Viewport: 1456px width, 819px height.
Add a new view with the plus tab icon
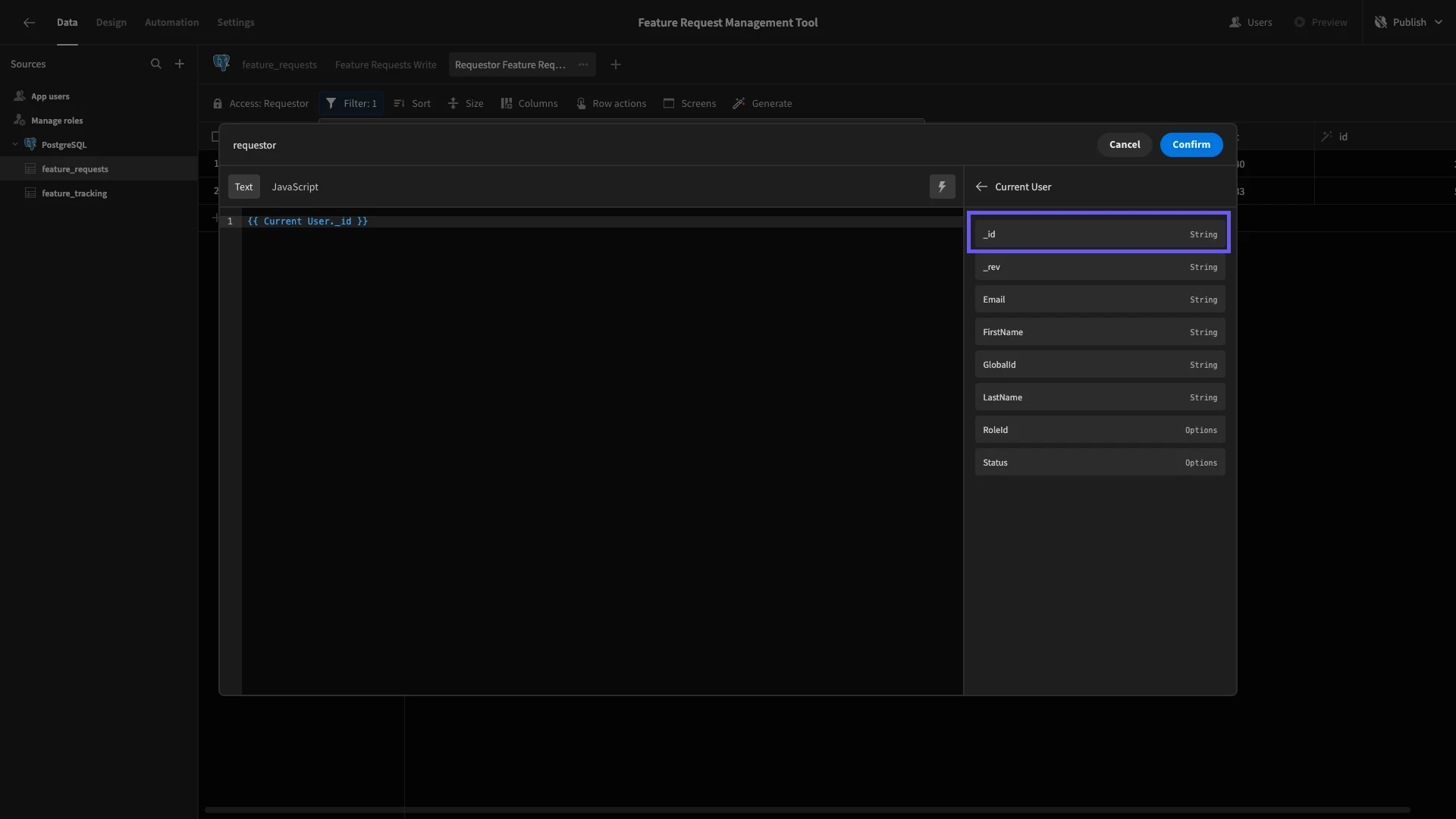click(616, 65)
